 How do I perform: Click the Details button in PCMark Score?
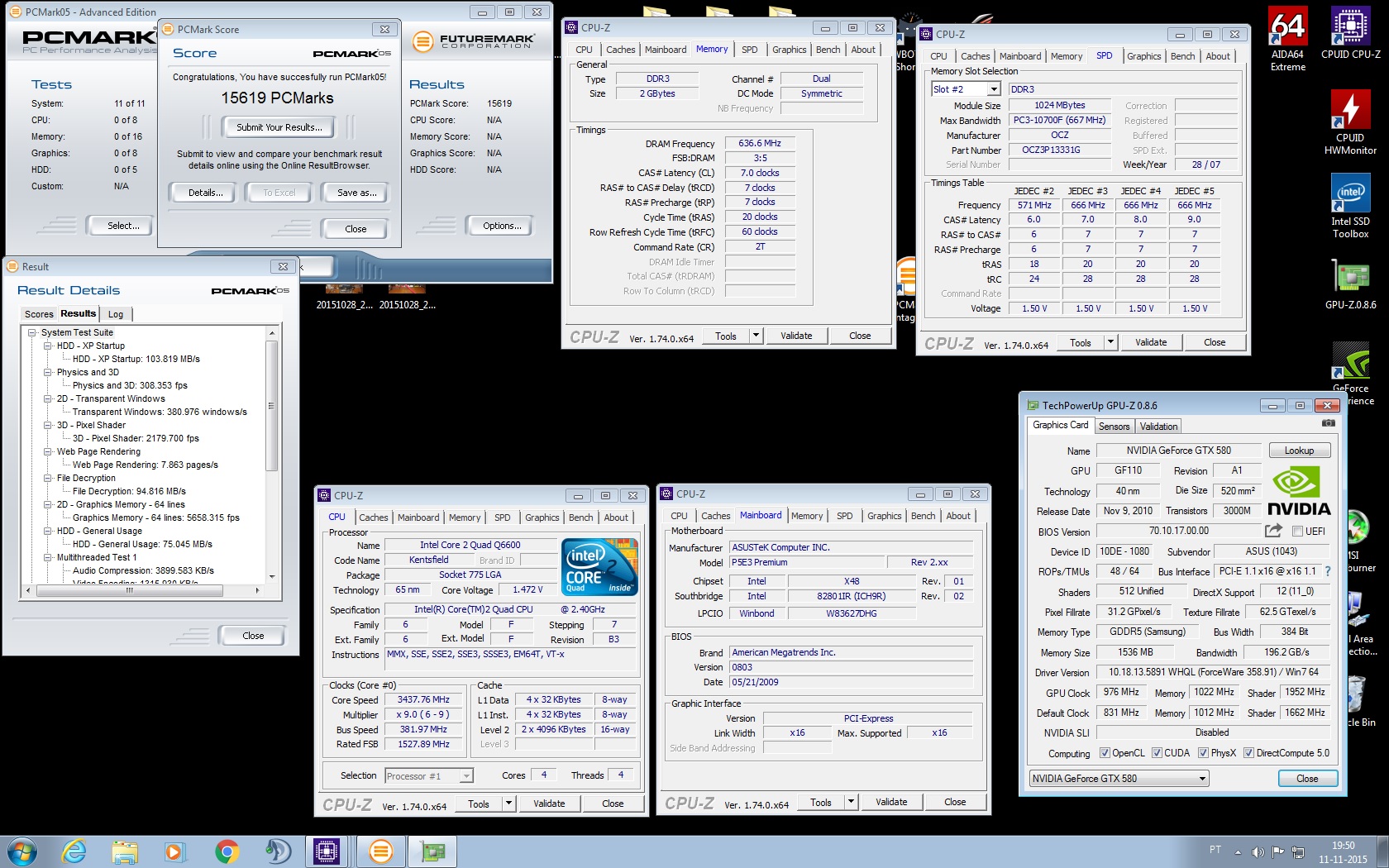pyautogui.click(x=205, y=193)
